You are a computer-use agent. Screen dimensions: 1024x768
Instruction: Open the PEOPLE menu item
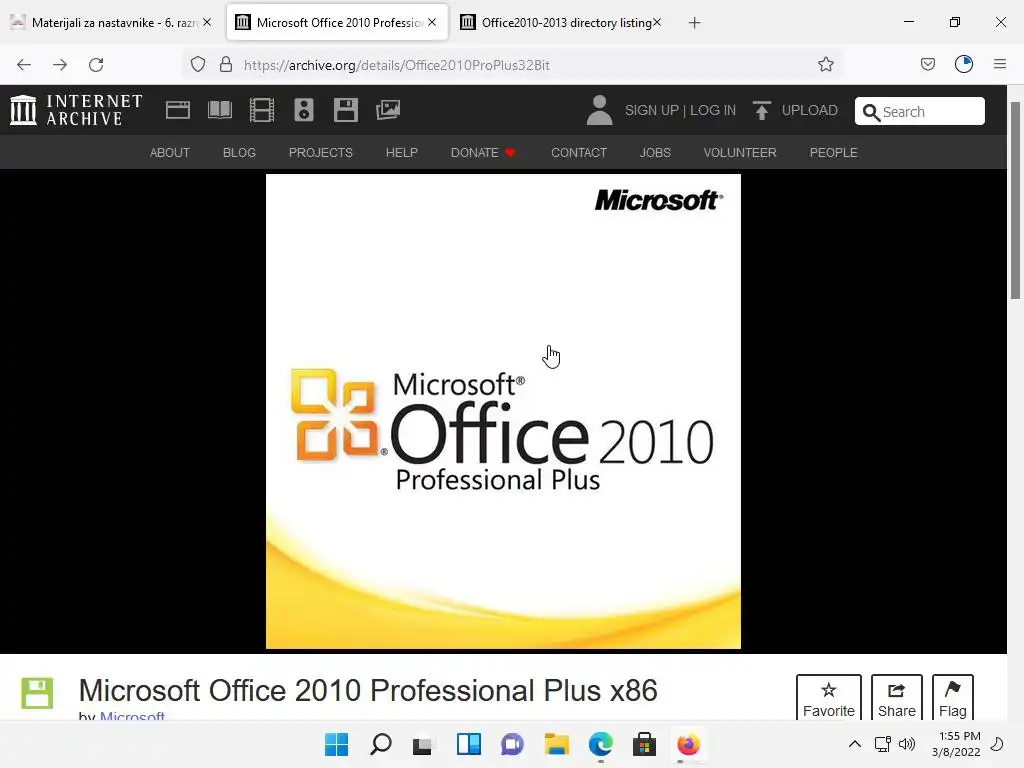coord(833,153)
